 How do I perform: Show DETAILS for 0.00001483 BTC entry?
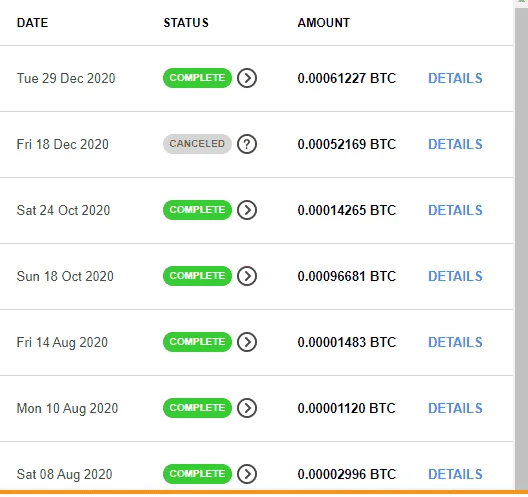point(455,342)
